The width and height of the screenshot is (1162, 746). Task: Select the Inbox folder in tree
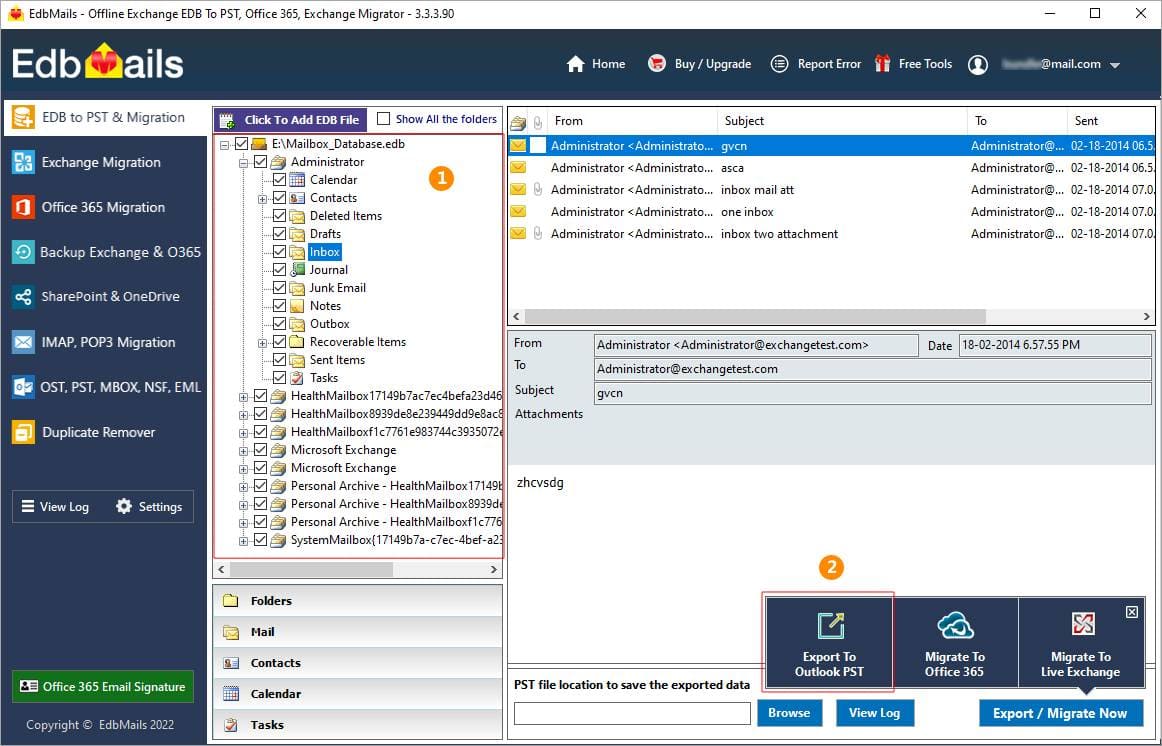coord(325,252)
